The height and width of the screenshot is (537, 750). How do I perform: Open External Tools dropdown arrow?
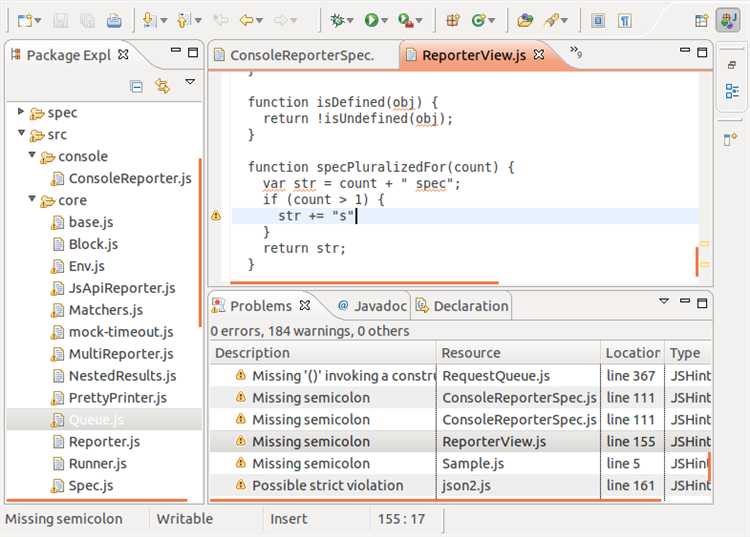coord(419,21)
